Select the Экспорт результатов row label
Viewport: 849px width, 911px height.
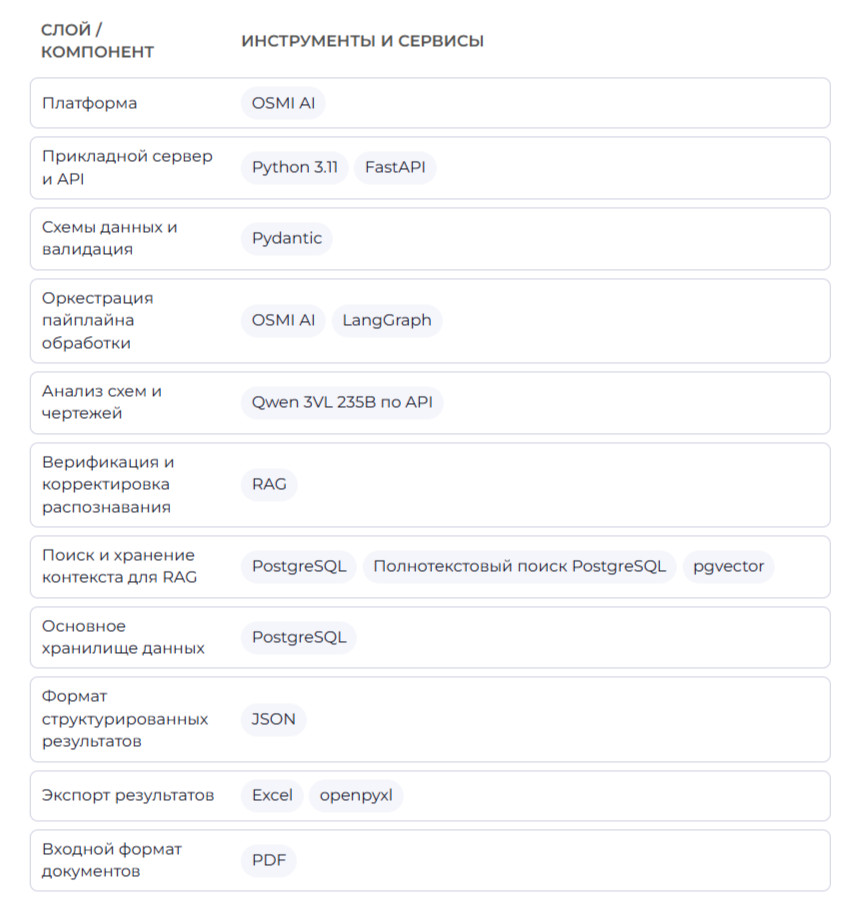(x=128, y=795)
